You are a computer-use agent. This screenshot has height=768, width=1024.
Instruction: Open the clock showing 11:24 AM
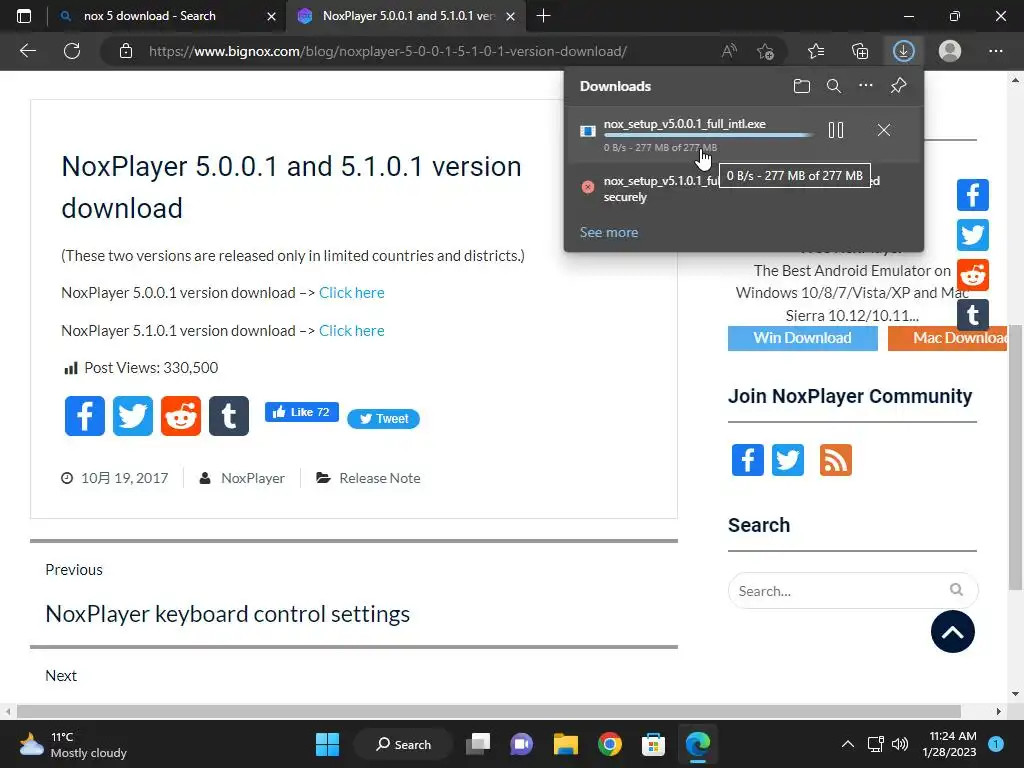(949, 744)
